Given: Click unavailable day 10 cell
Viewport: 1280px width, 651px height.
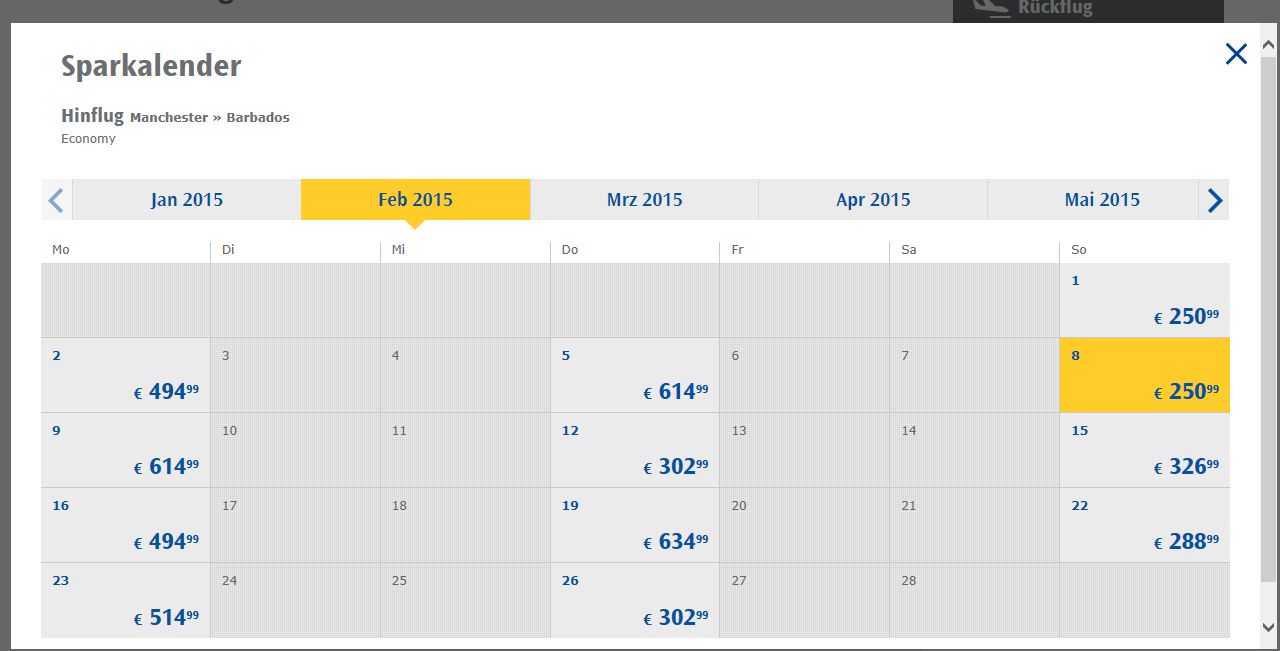Looking at the screenshot, I should point(296,450).
